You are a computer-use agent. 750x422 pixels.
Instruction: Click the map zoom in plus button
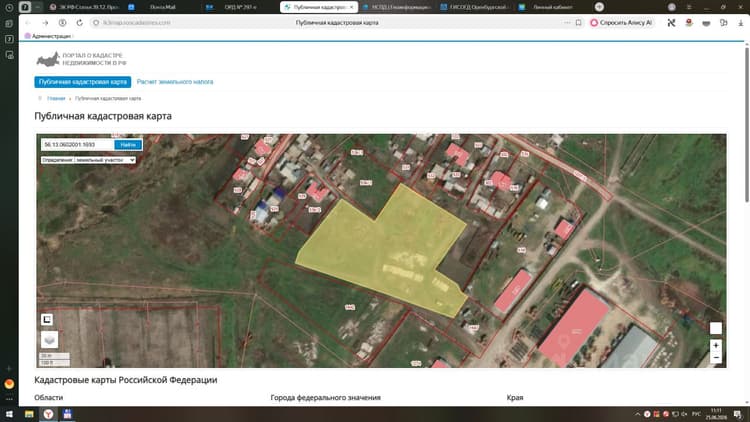tap(716, 345)
